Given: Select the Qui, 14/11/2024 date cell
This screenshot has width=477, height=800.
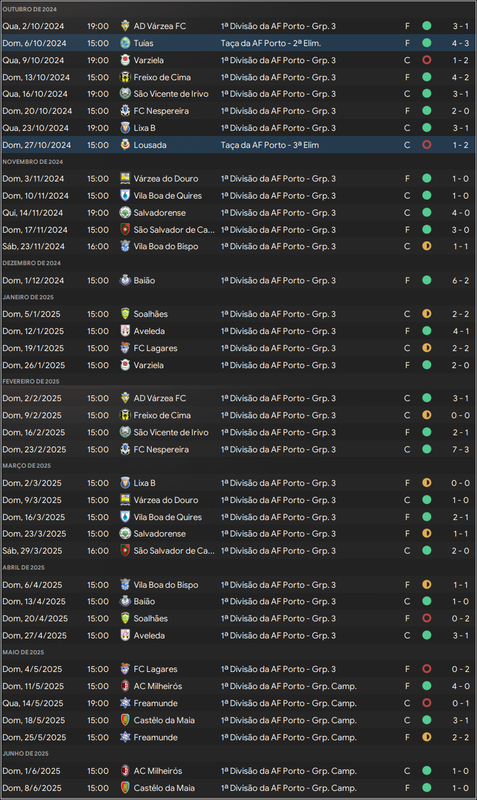Looking at the screenshot, I should (33, 213).
